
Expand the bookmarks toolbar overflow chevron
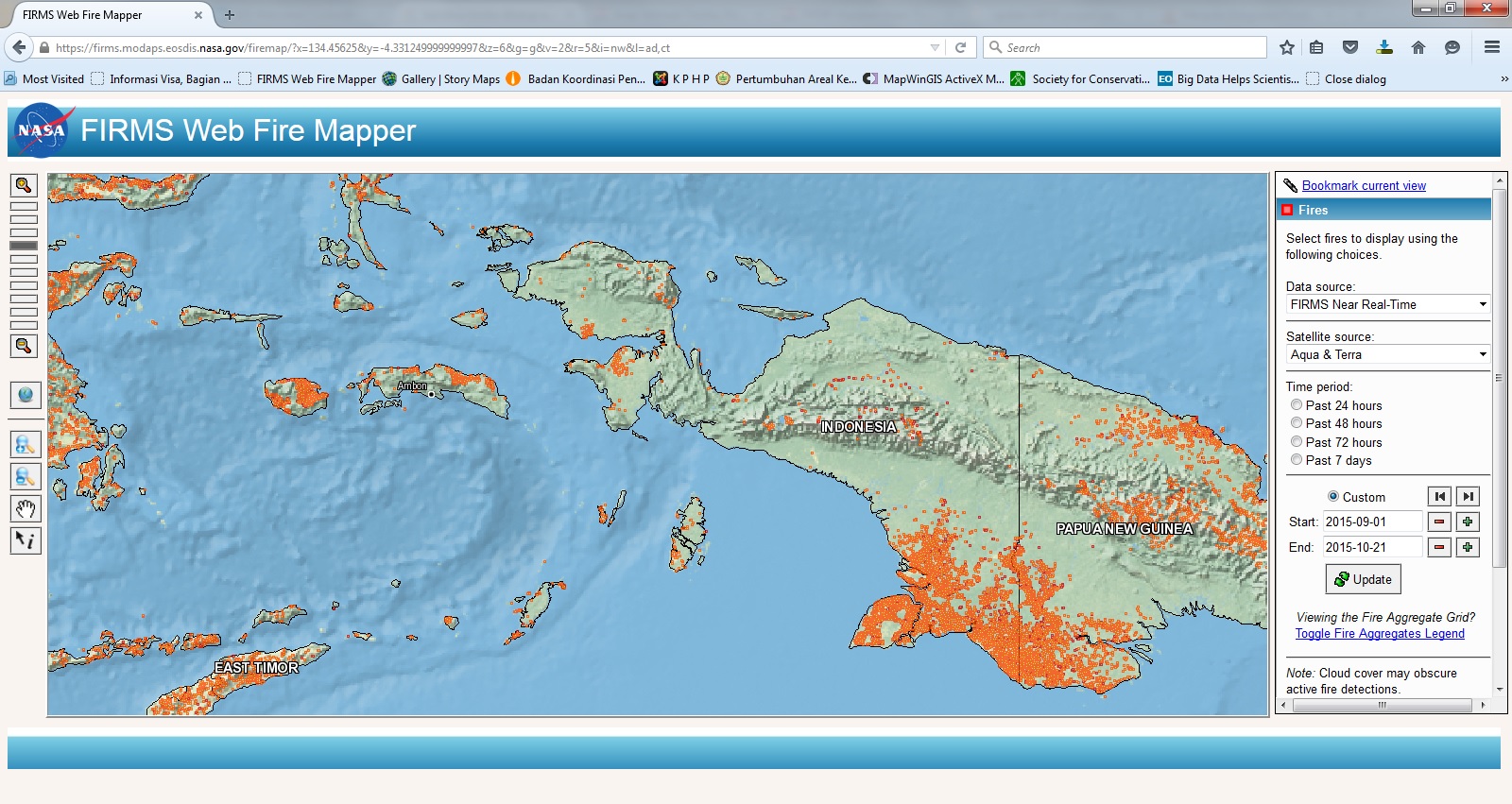point(1504,79)
